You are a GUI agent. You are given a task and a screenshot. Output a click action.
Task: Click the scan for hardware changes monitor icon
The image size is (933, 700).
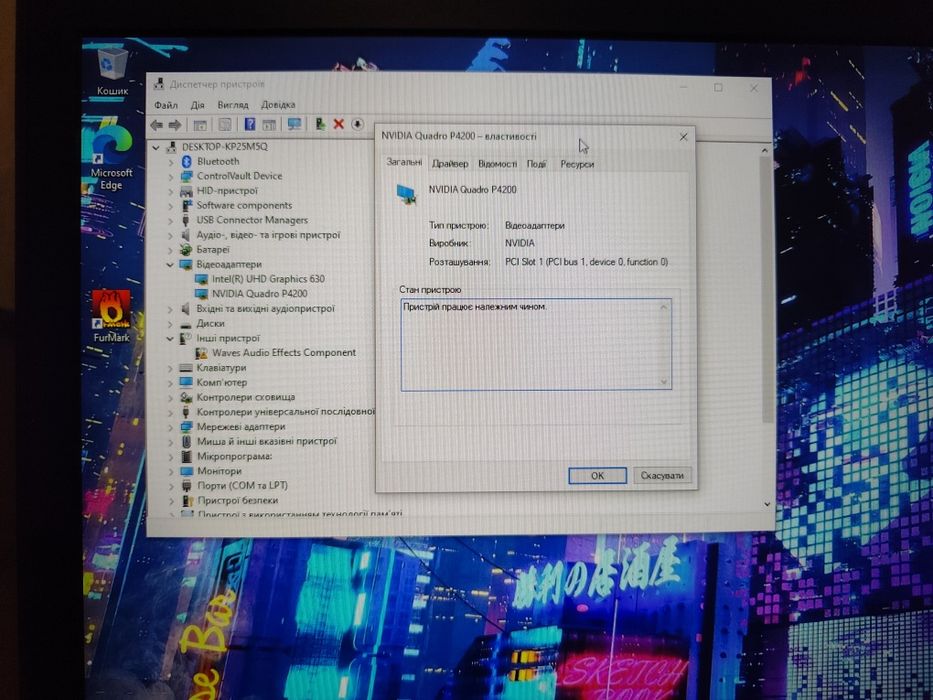[295, 124]
